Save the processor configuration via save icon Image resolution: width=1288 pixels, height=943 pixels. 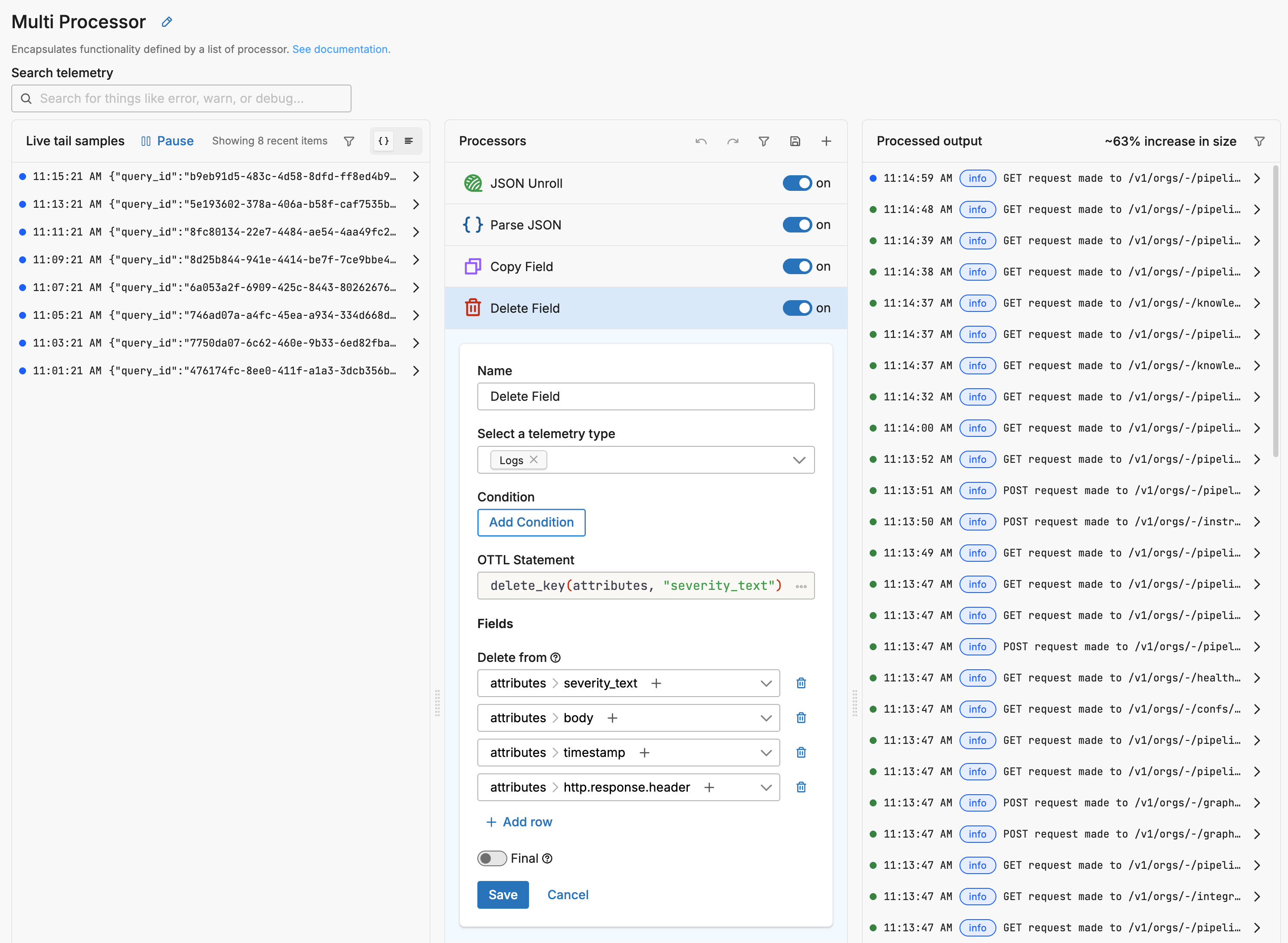tap(795, 141)
